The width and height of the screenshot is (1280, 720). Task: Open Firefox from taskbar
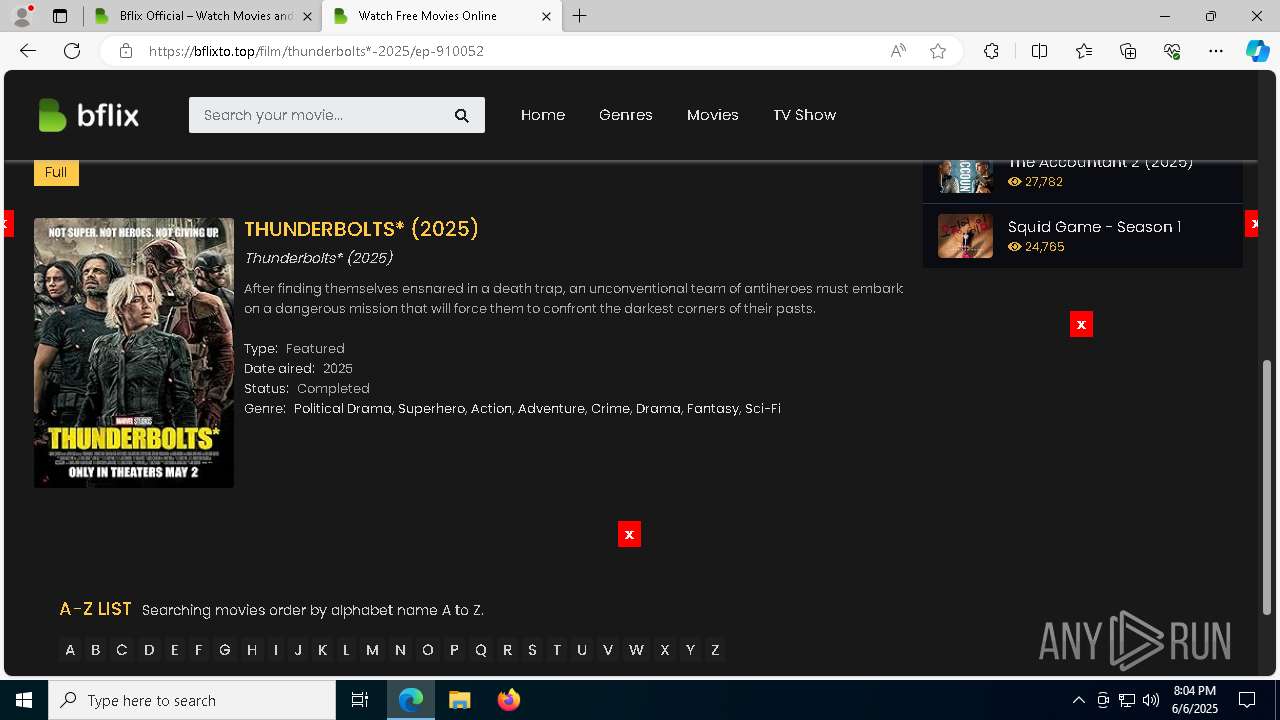click(x=508, y=700)
